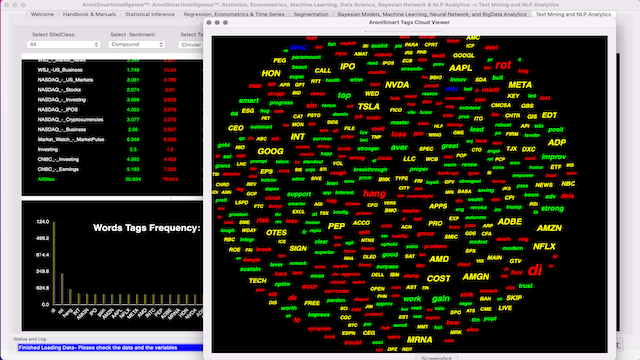This screenshot has width=640, height=360.
Task: Select the NASDAQ_-_Cryptocurrencies row
Action: (x=112, y=120)
